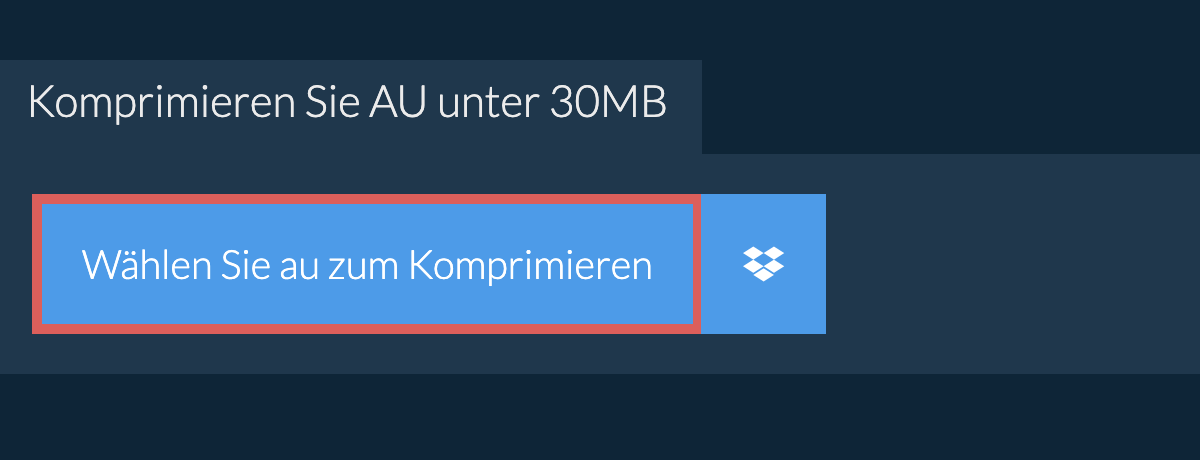Click the empty panel area right of Dropbox
The width and height of the screenshot is (1200, 460).
coord(1013,264)
